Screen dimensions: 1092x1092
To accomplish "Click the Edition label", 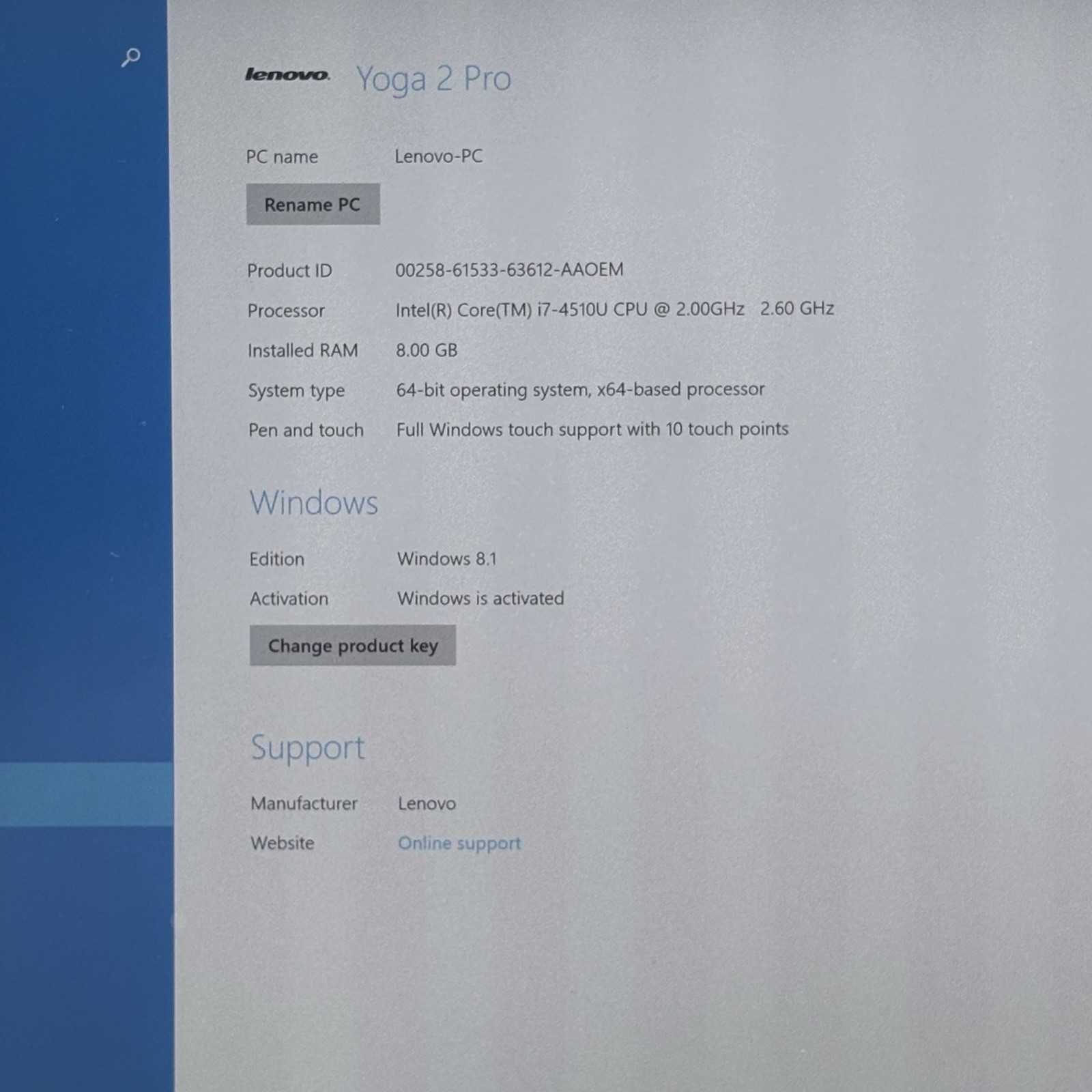I will pos(276,560).
